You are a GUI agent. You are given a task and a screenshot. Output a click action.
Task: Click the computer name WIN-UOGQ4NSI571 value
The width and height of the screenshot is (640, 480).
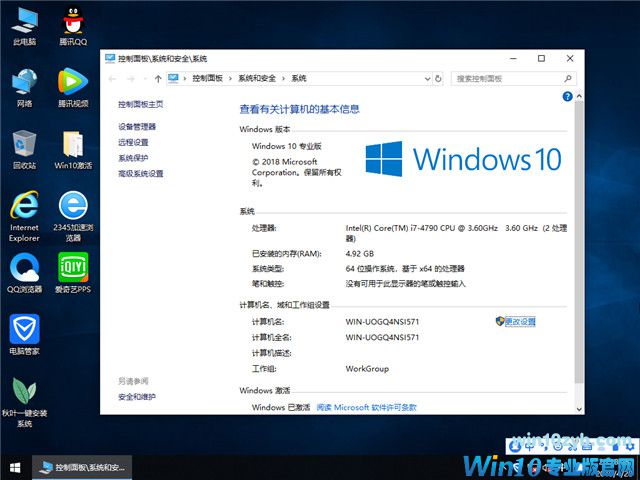point(382,322)
